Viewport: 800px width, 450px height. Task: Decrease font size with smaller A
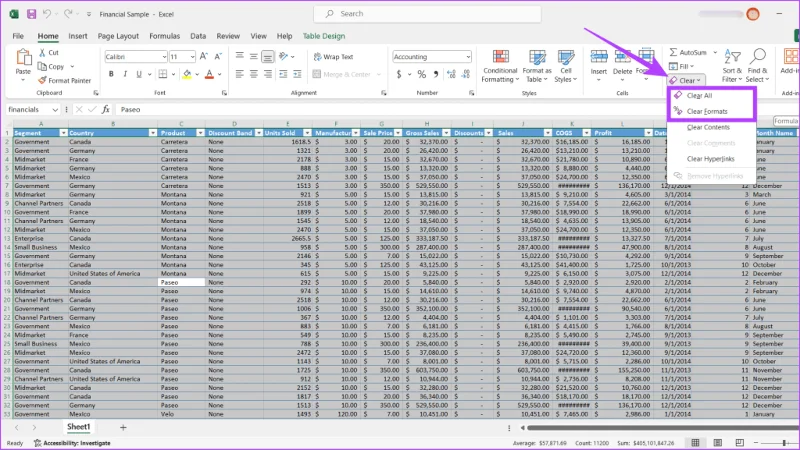218,56
